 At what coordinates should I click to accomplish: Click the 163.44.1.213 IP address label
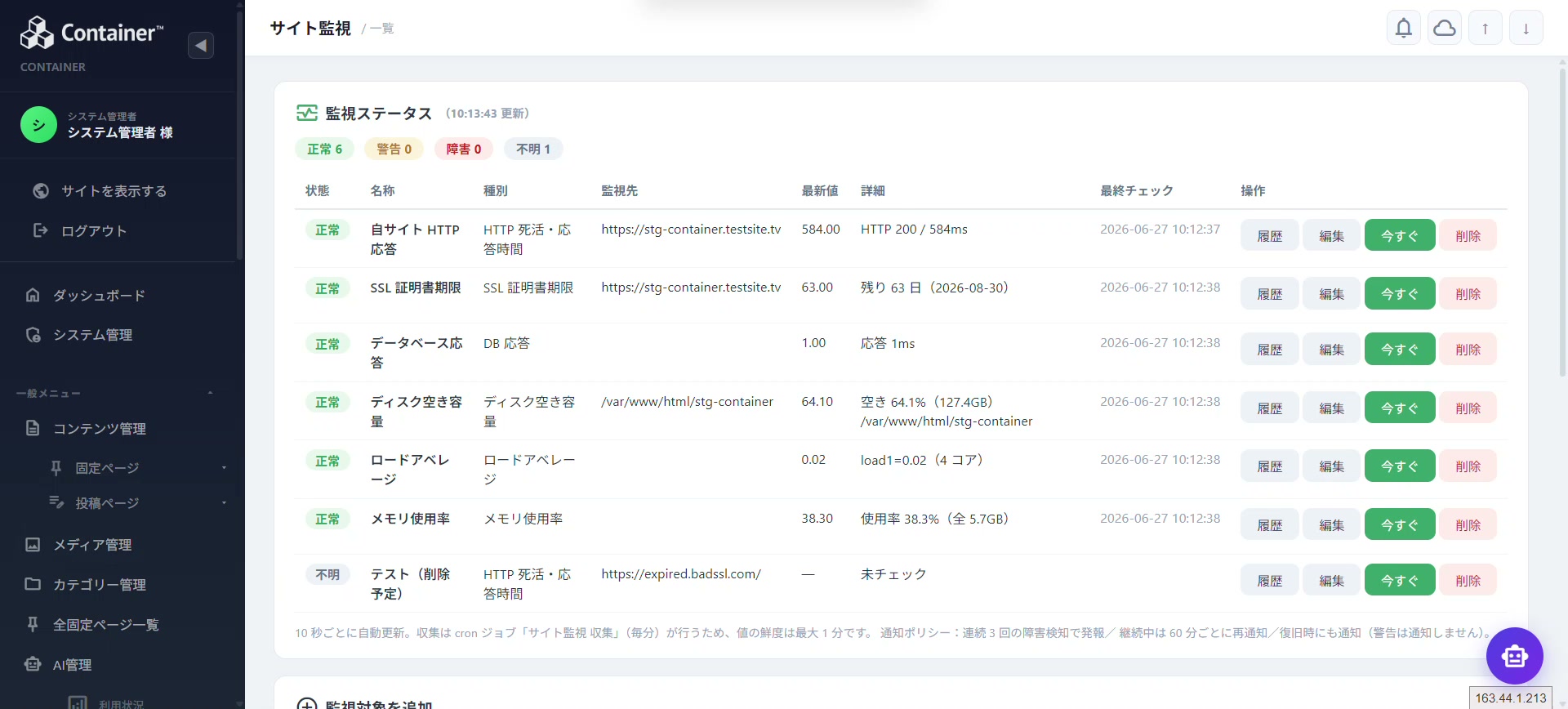[1511, 698]
